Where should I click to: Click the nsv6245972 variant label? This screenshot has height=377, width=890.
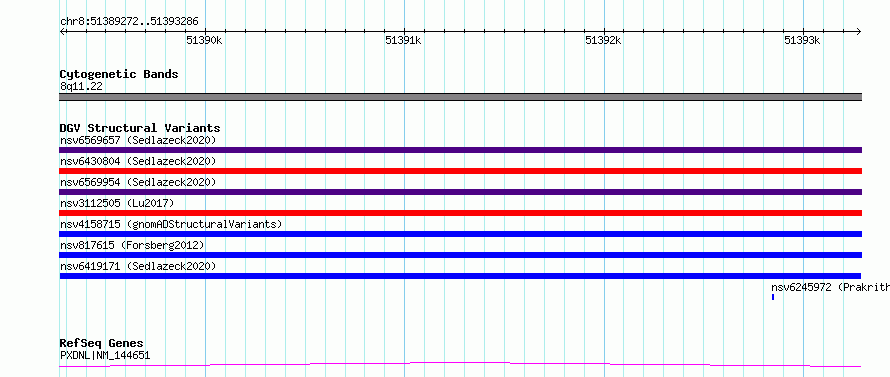830,287
